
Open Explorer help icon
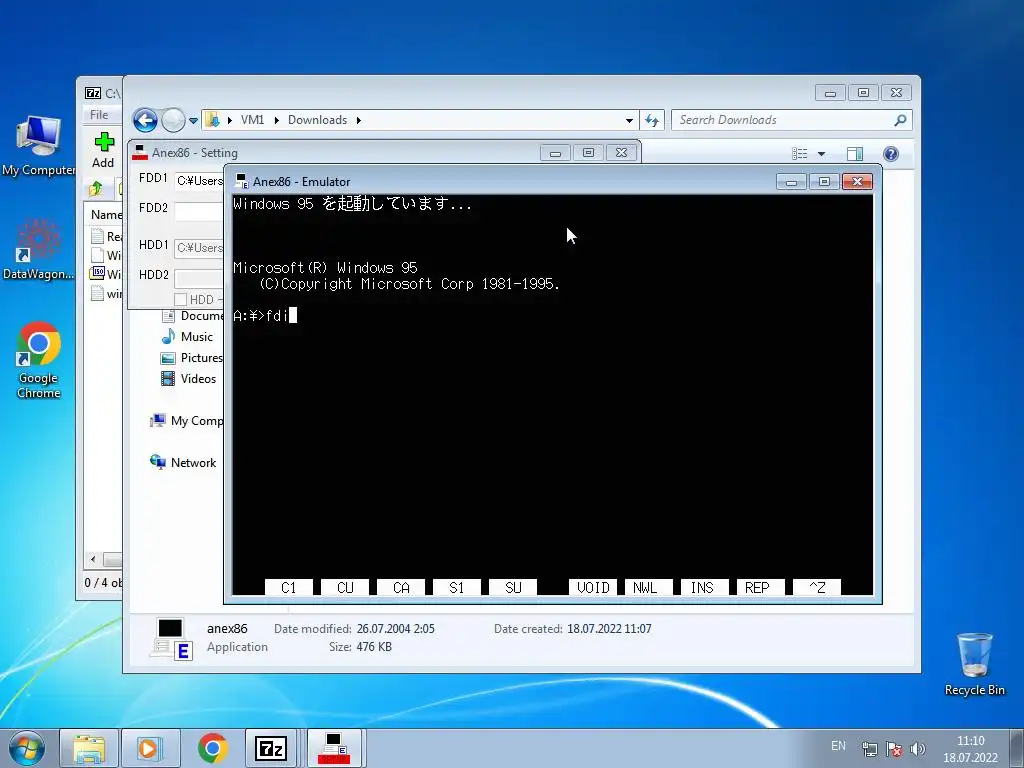pyautogui.click(x=891, y=153)
